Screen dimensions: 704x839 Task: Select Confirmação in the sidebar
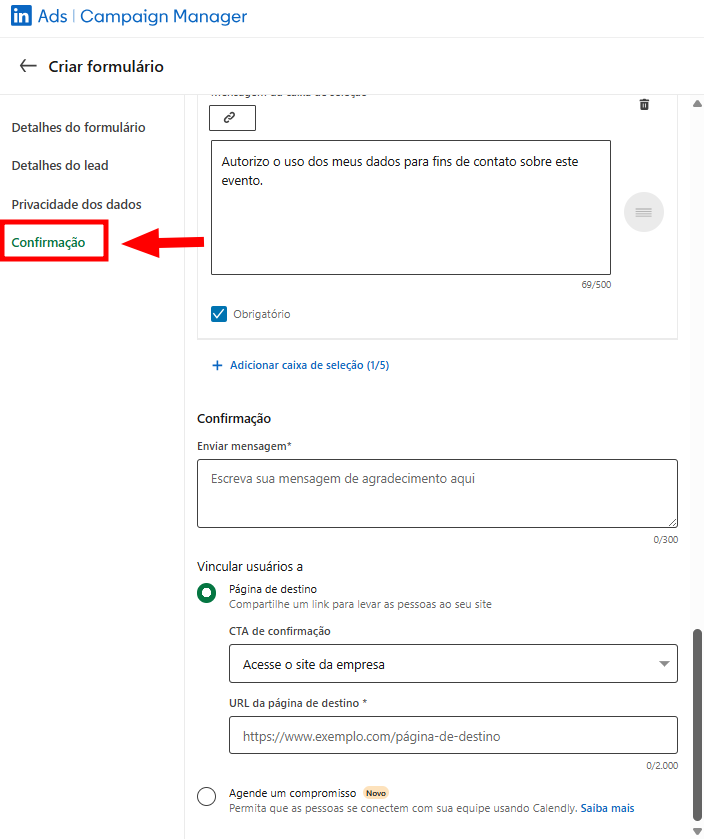click(48, 243)
